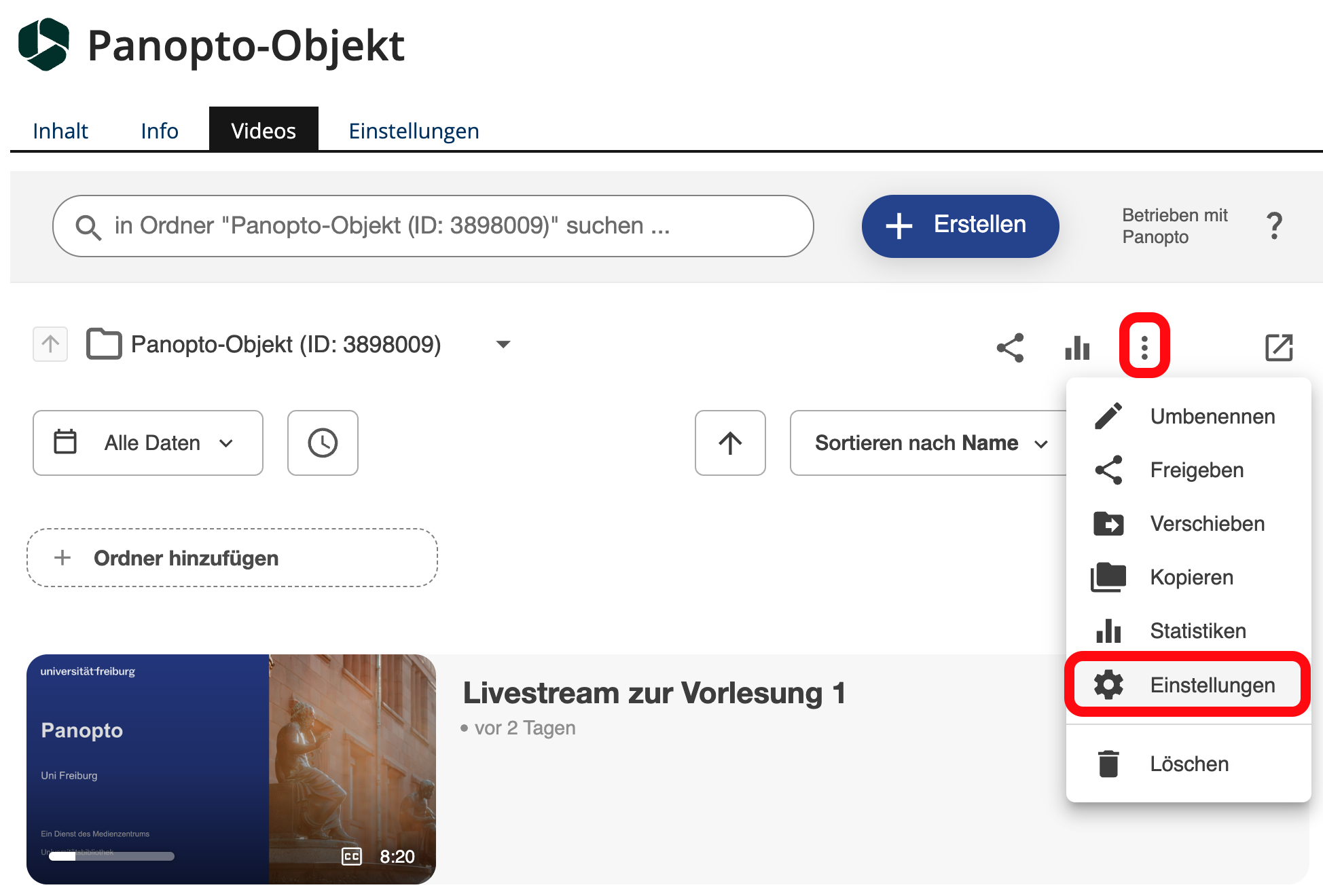Switch to the Einstellungen tab
This screenshot has height=896, width=1323.
(x=414, y=130)
